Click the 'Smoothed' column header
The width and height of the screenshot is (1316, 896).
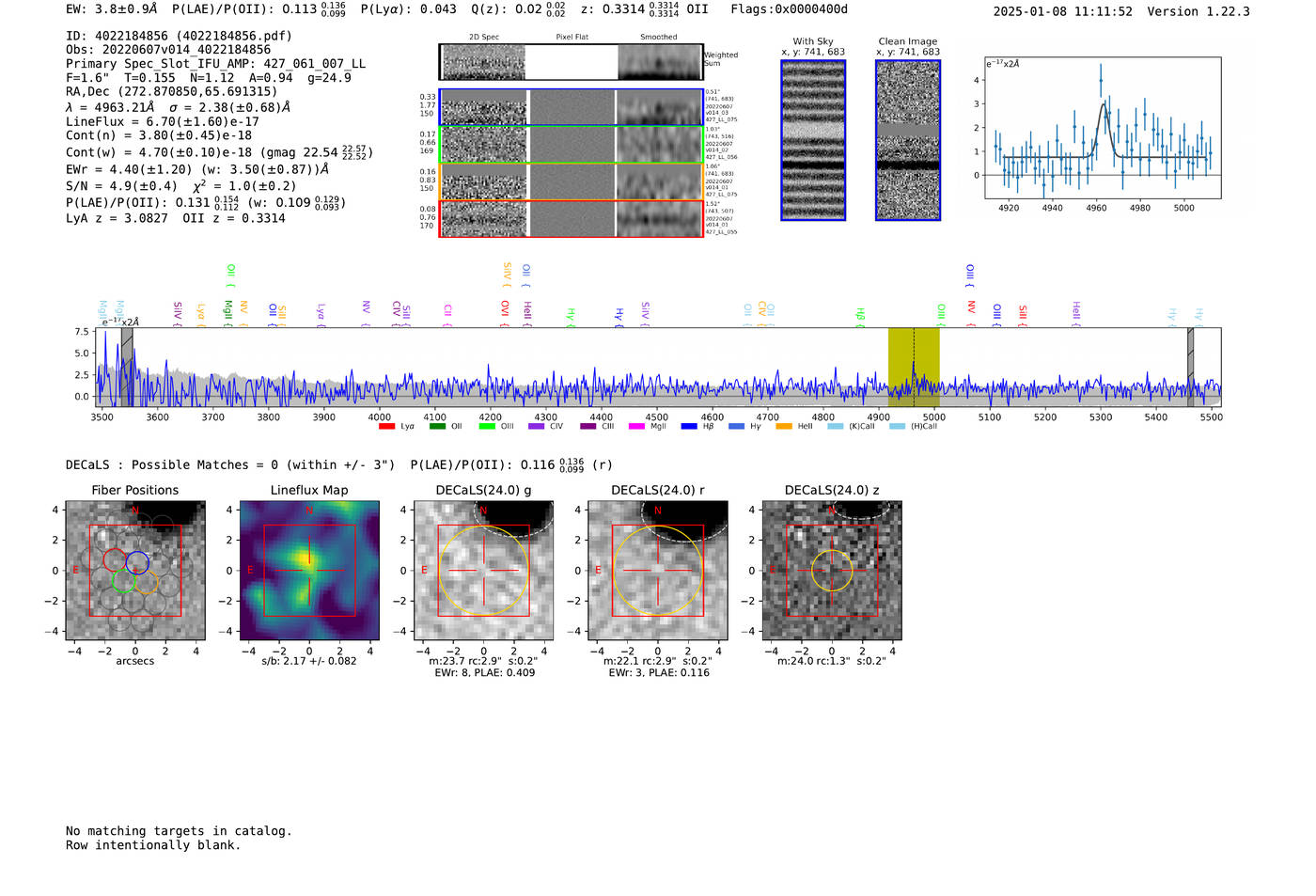(659, 38)
